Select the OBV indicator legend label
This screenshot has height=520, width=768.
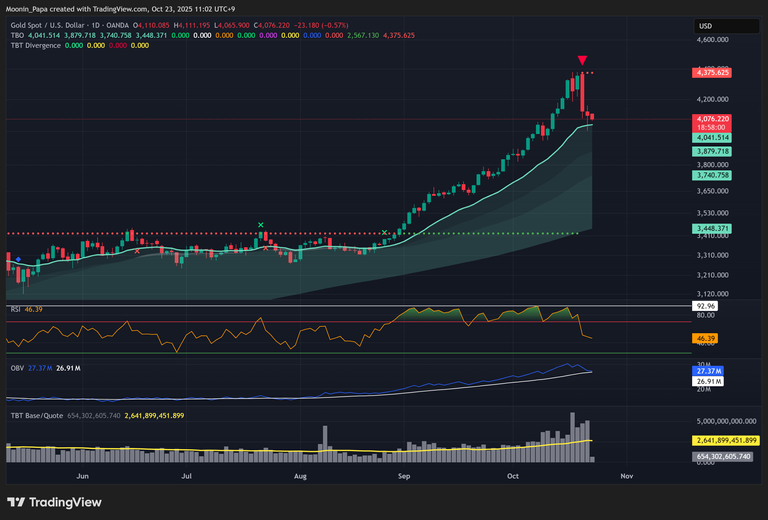(x=17, y=368)
